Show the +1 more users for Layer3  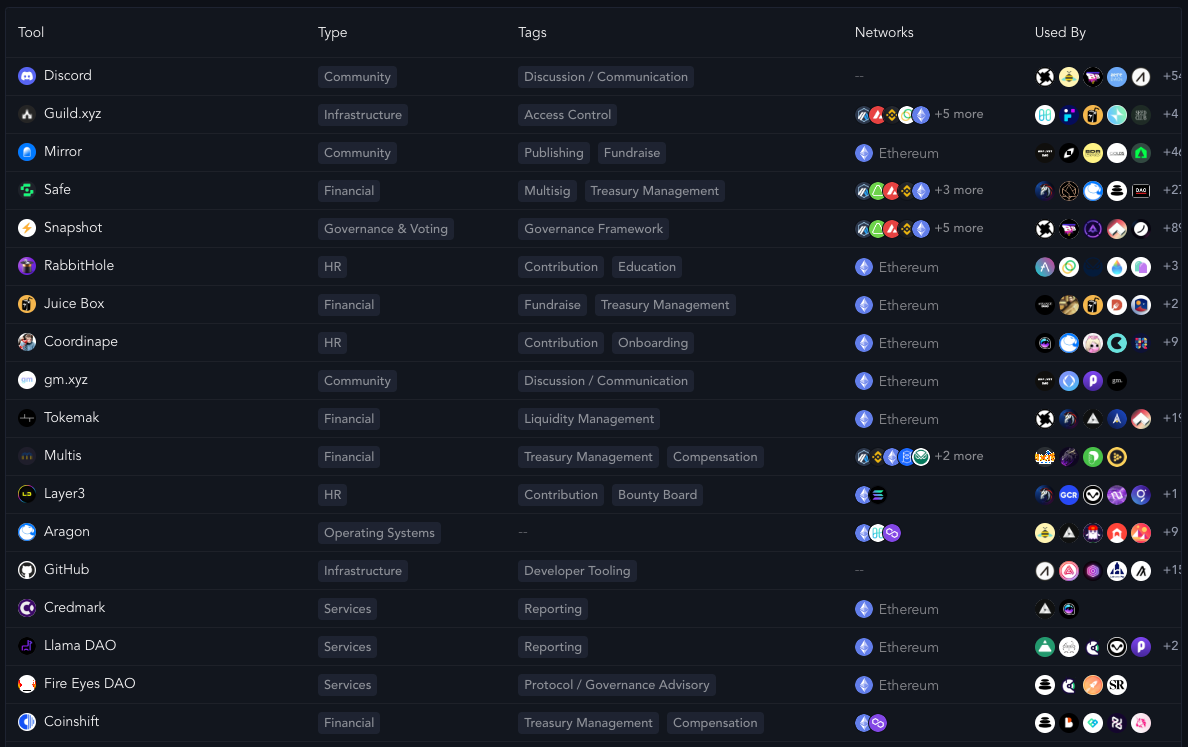pos(1171,494)
